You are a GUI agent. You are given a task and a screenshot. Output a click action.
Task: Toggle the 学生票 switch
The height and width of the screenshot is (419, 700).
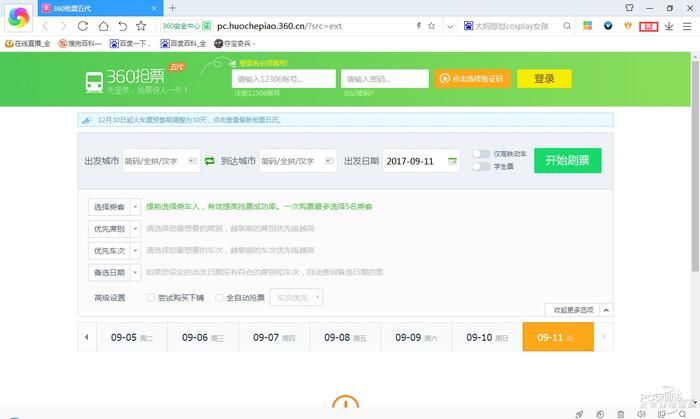coord(481,166)
